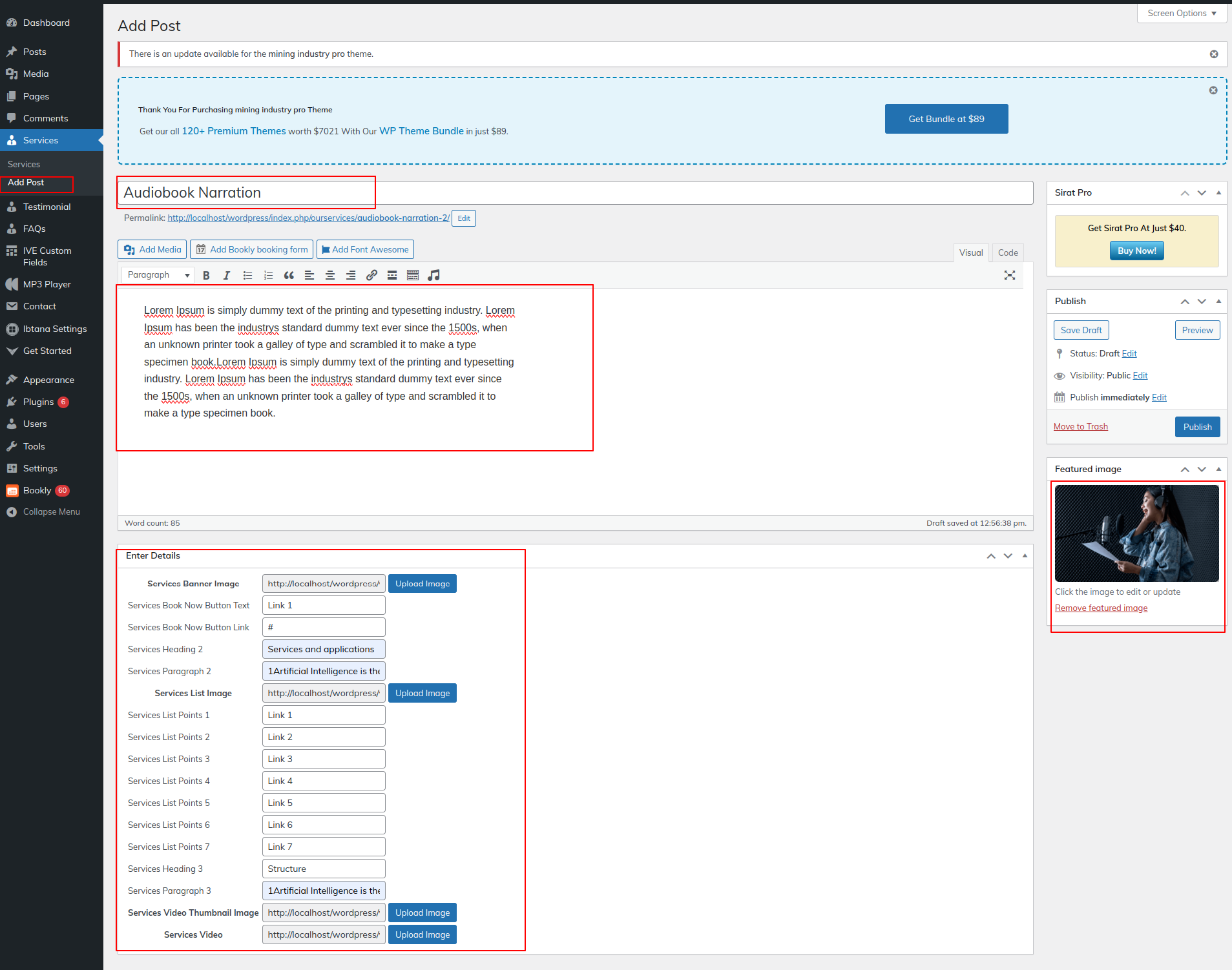Toggle the Featured image panel

tap(1218, 469)
